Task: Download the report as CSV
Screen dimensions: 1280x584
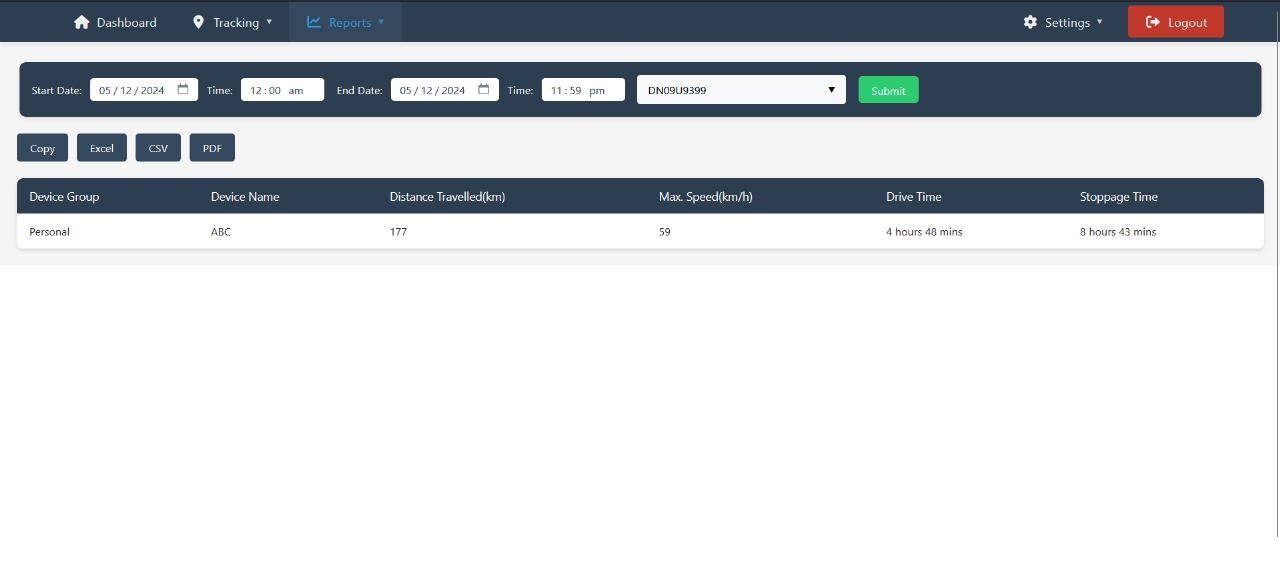Action: (158, 148)
